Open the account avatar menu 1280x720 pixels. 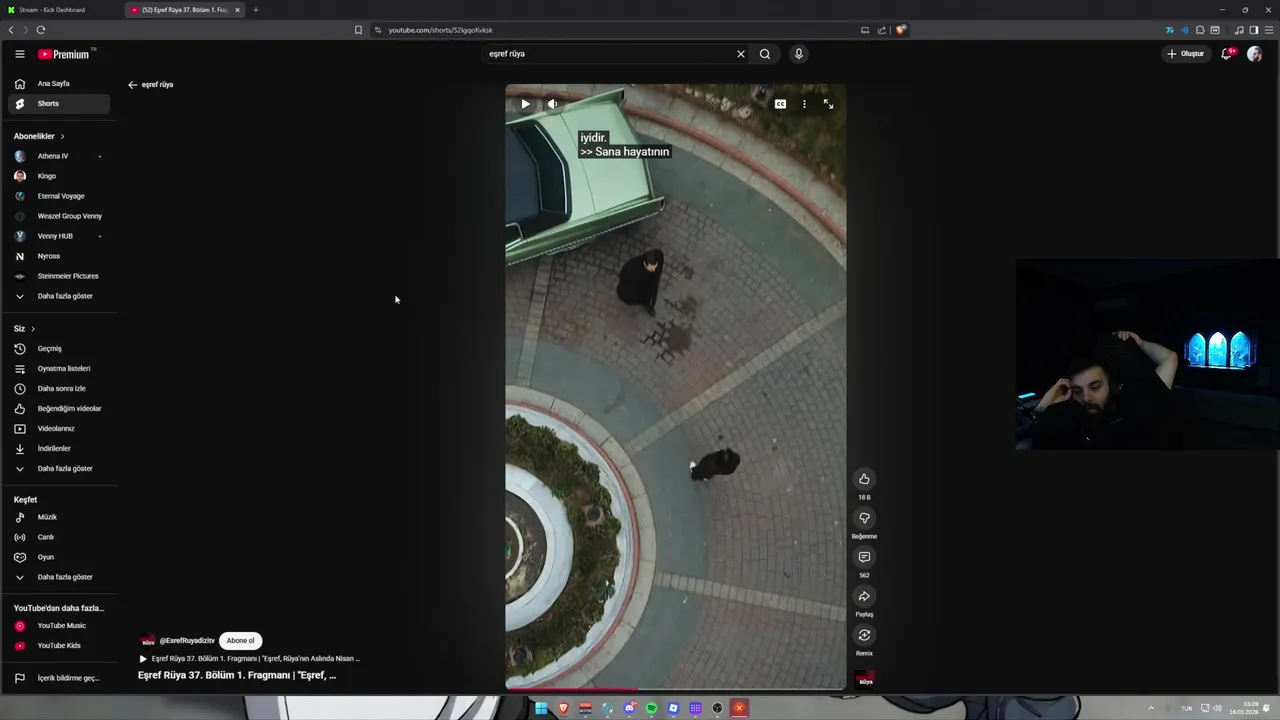[x=1254, y=54]
